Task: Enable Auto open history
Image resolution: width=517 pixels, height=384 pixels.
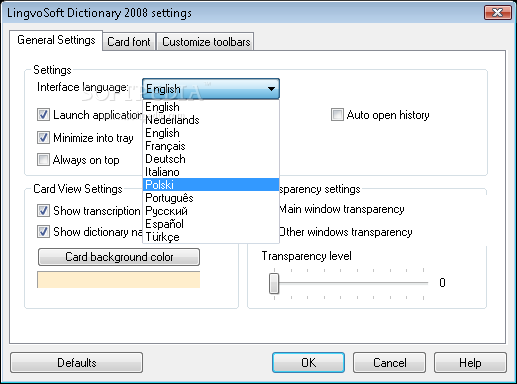Action: (x=337, y=115)
